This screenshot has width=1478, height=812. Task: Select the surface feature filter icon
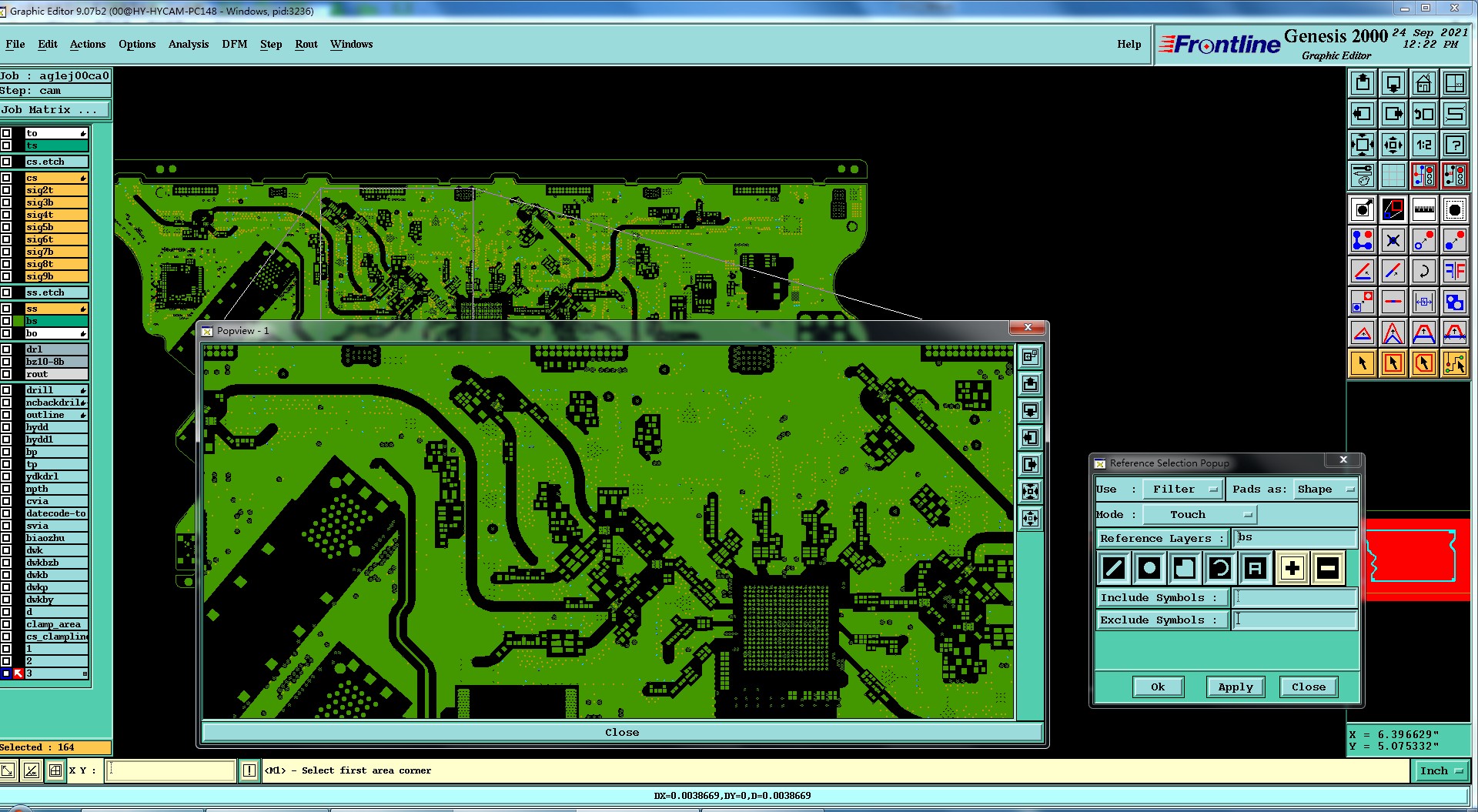pos(1185,569)
